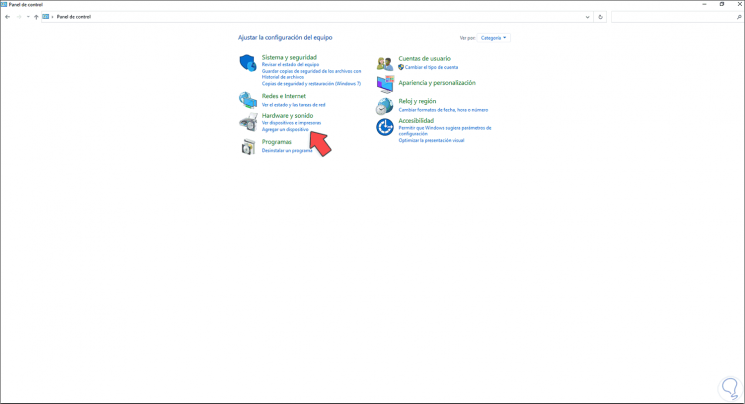Click Revisar el estado del equipo
The height and width of the screenshot is (404, 745).
point(290,64)
